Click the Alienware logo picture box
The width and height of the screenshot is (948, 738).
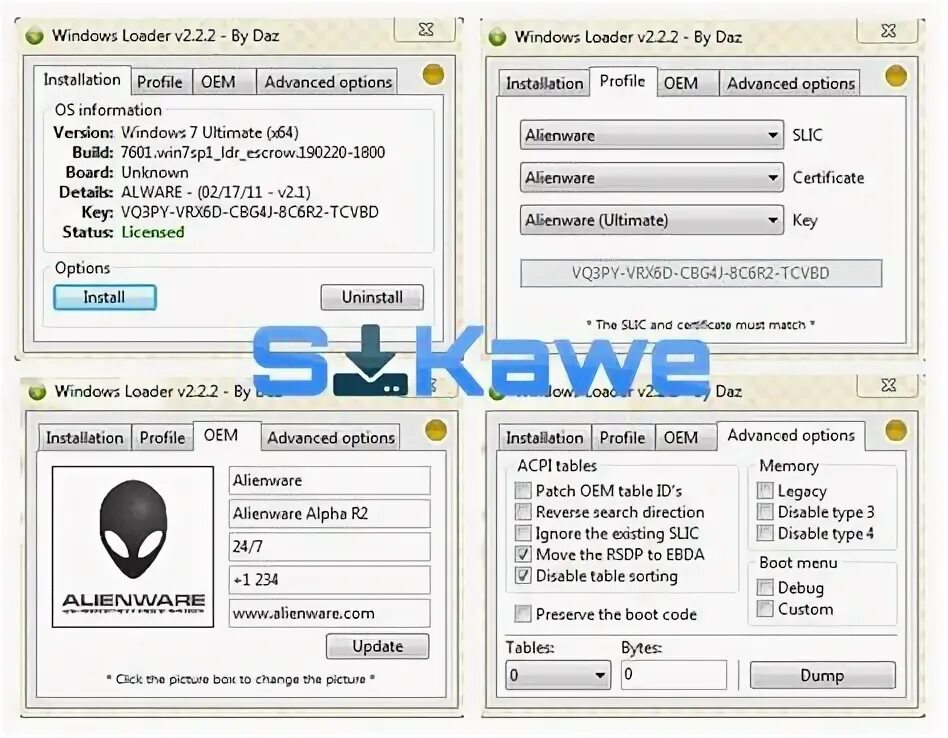point(133,546)
